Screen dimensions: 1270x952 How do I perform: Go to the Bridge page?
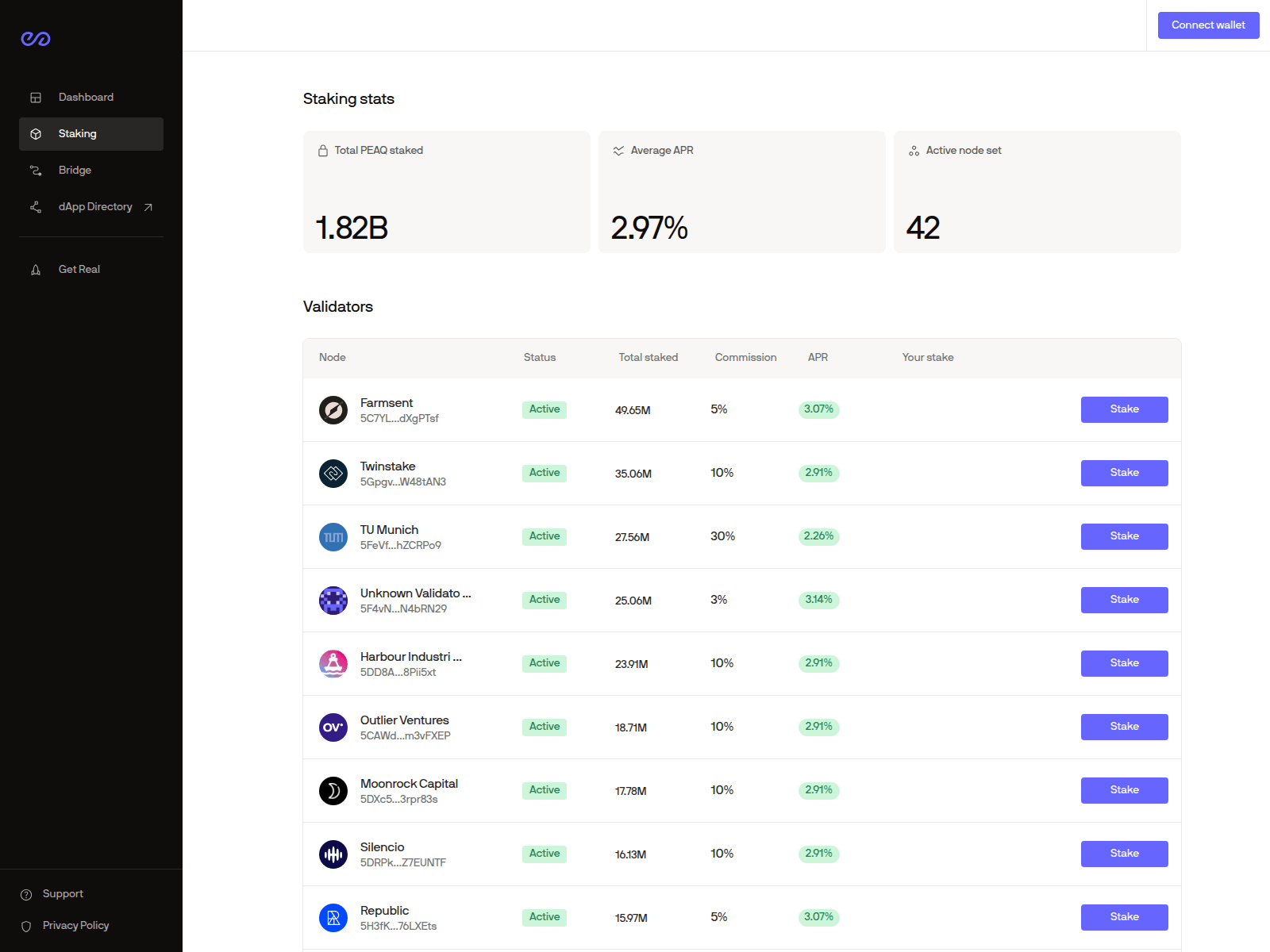click(x=91, y=171)
